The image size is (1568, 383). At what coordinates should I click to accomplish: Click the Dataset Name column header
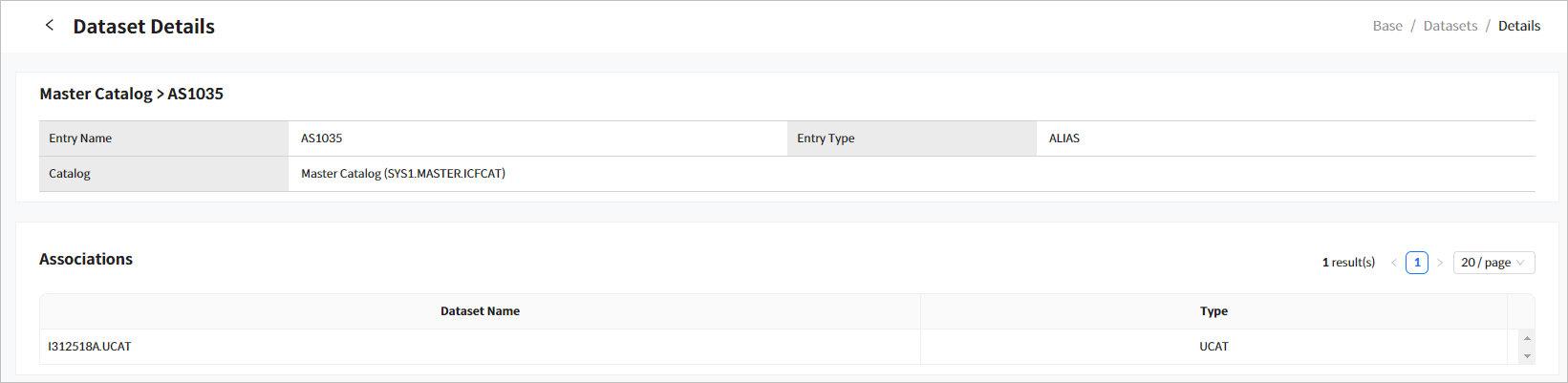point(480,311)
